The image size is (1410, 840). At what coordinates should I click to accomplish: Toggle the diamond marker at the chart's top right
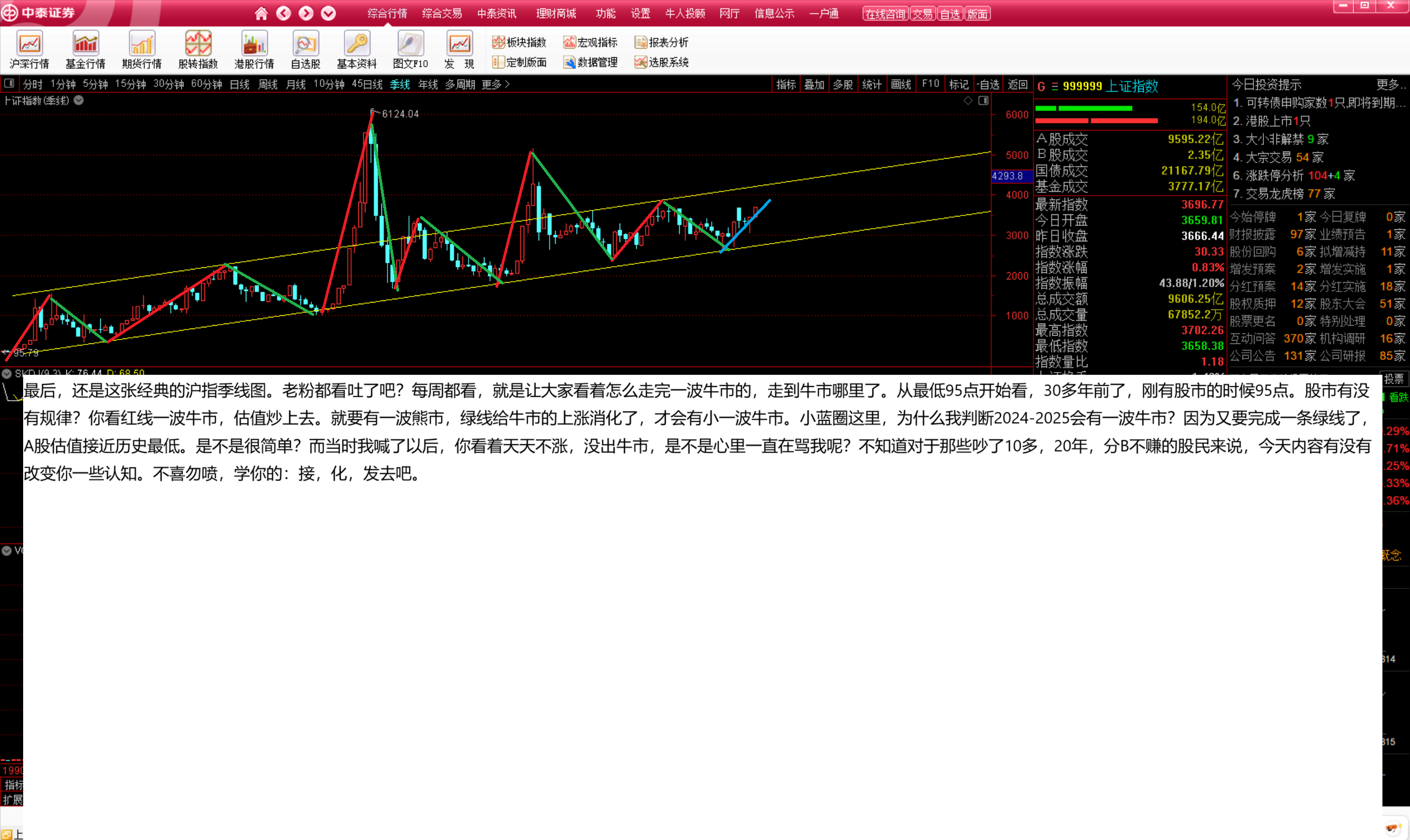(x=968, y=101)
